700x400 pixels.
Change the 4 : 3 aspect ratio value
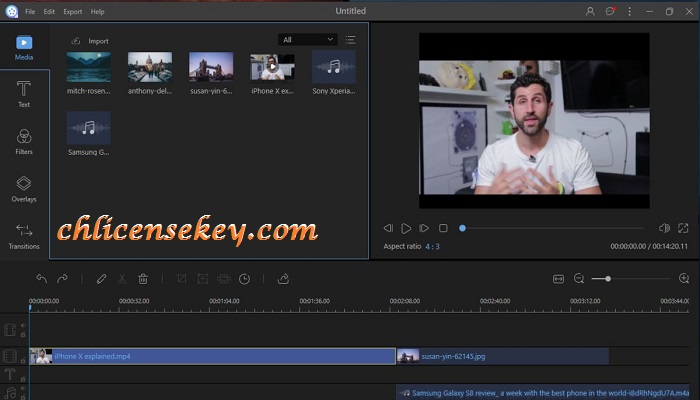pos(432,246)
